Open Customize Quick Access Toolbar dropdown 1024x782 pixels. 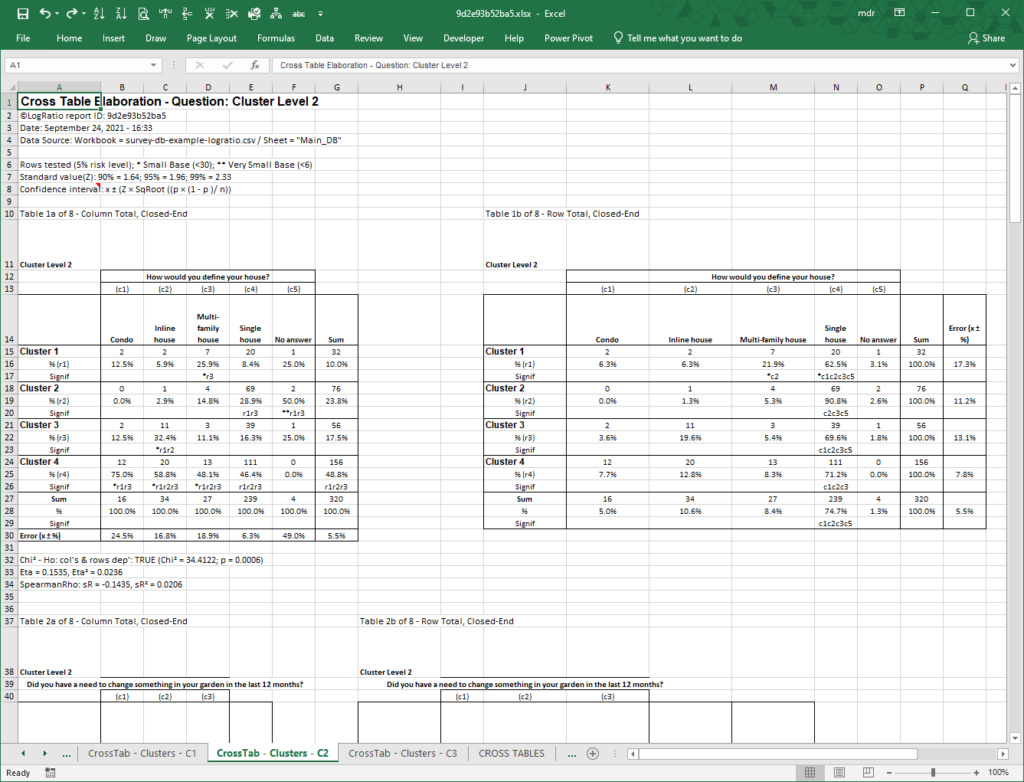320,13
